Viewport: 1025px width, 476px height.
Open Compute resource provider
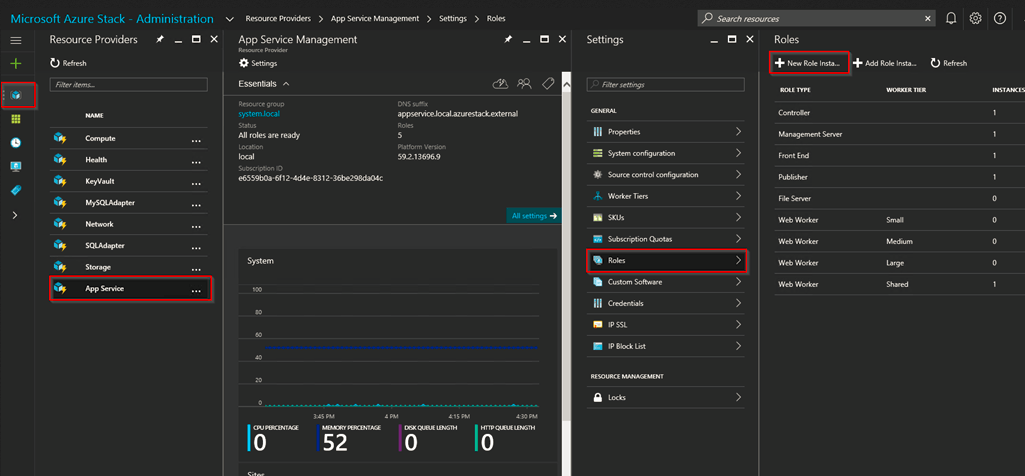(x=129, y=139)
